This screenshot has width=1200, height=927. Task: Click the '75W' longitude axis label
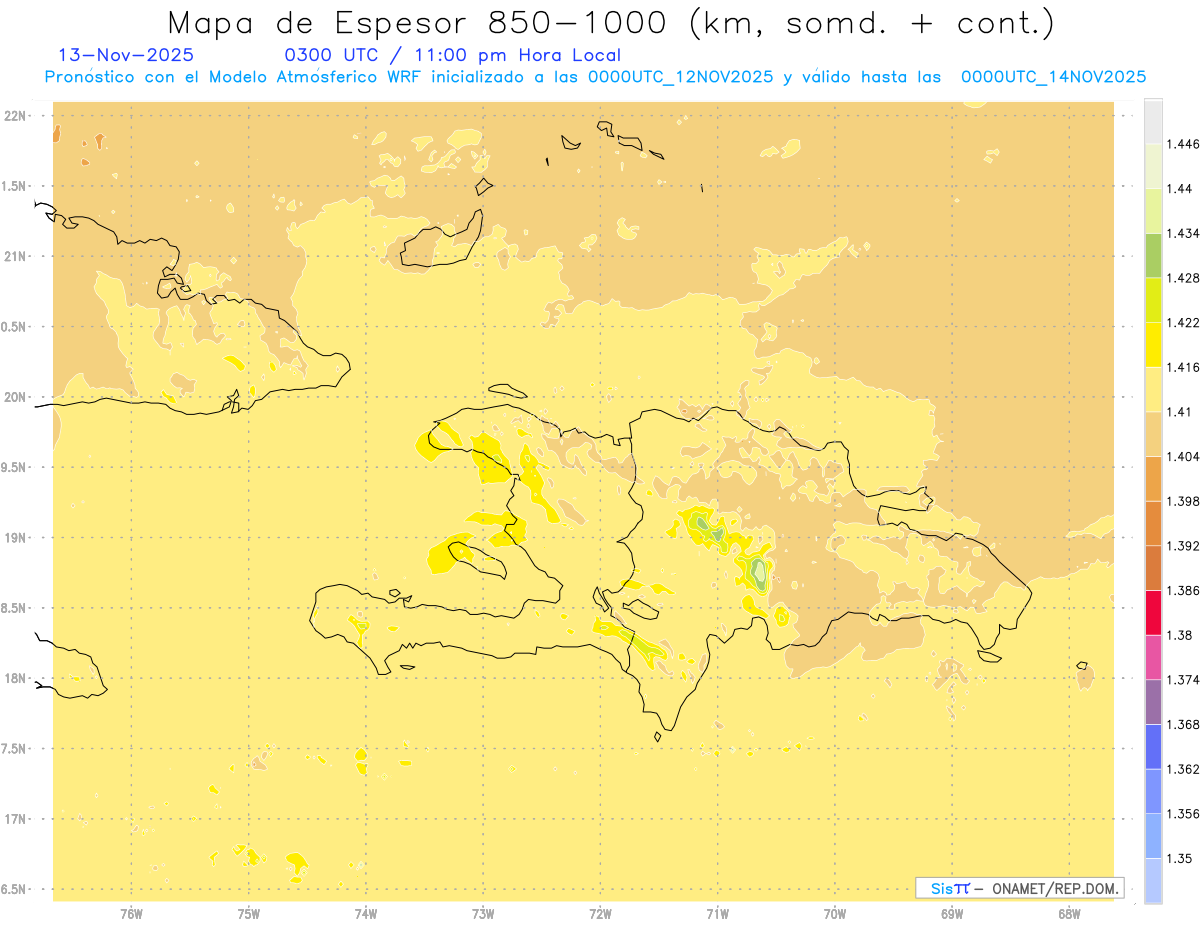(x=249, y=913)
